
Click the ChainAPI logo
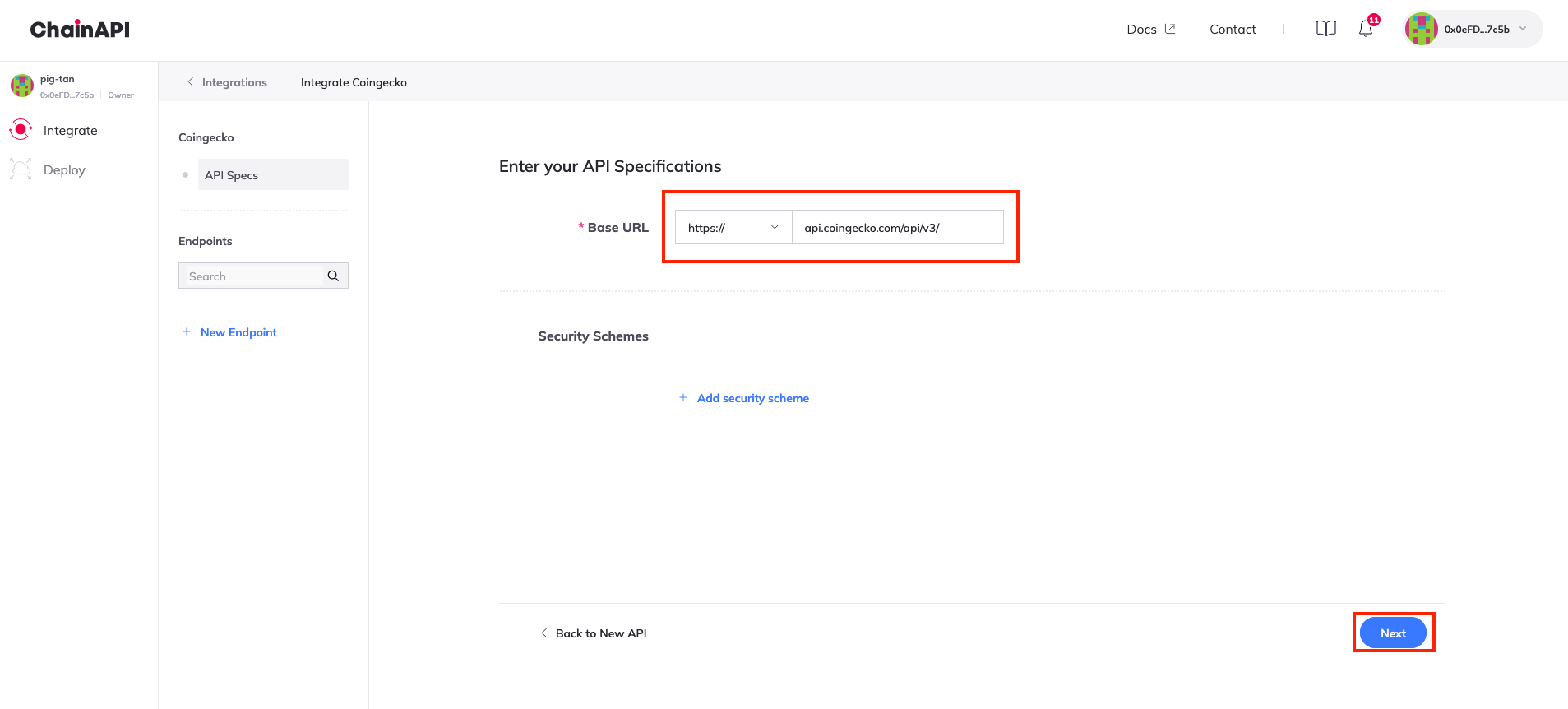click(x=80, y=30)
